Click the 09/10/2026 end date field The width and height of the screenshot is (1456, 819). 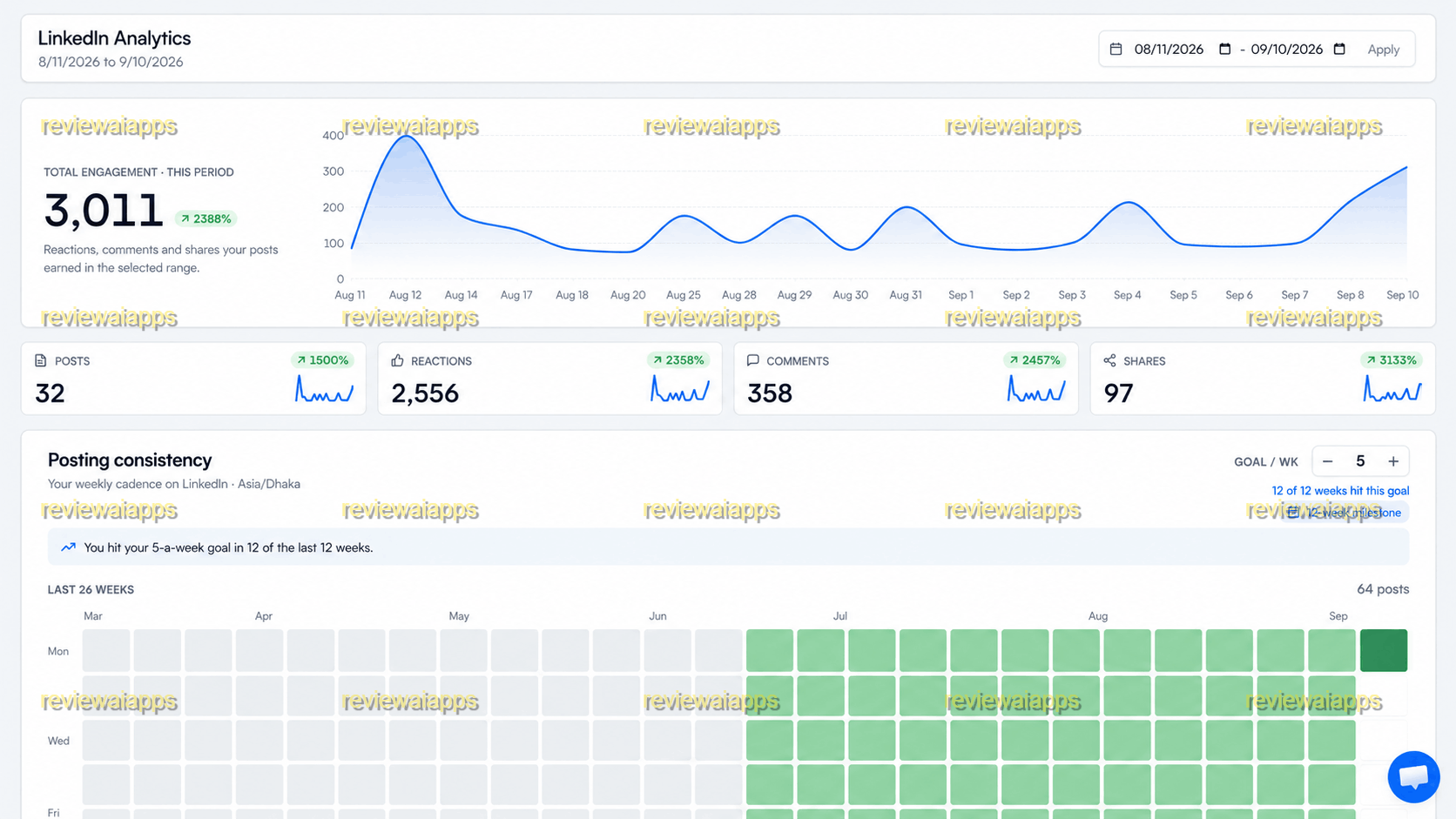click(x=1286, y=50)
